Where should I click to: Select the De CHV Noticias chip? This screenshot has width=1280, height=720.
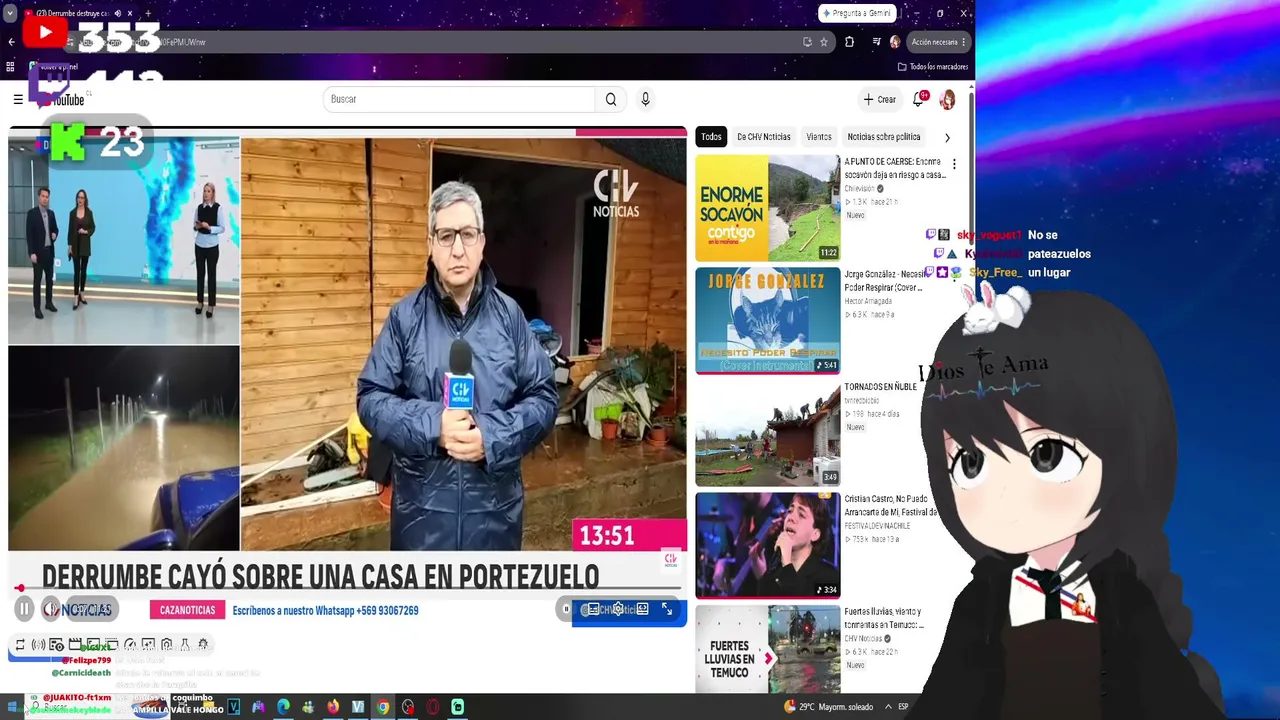click(764, 137)
